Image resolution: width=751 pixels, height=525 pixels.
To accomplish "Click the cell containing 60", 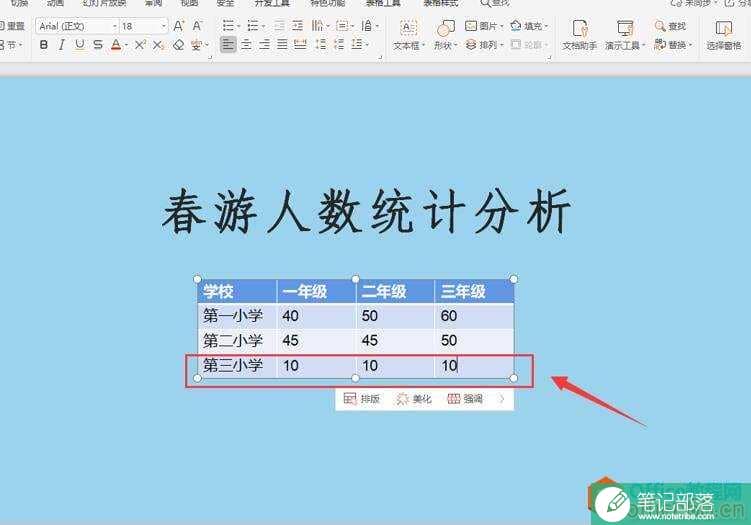I will 474,316.
